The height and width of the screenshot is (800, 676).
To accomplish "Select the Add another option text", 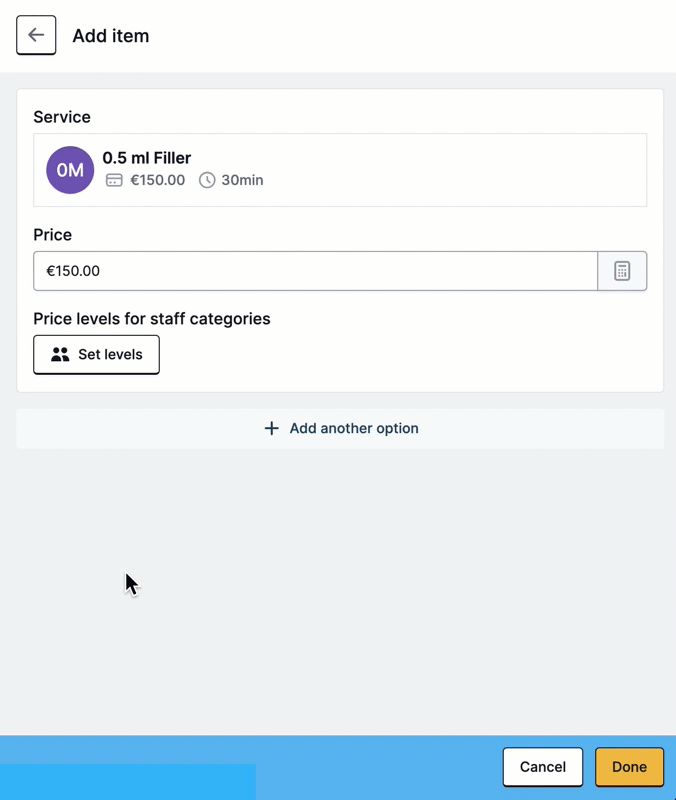I will [x=354, y=428].
